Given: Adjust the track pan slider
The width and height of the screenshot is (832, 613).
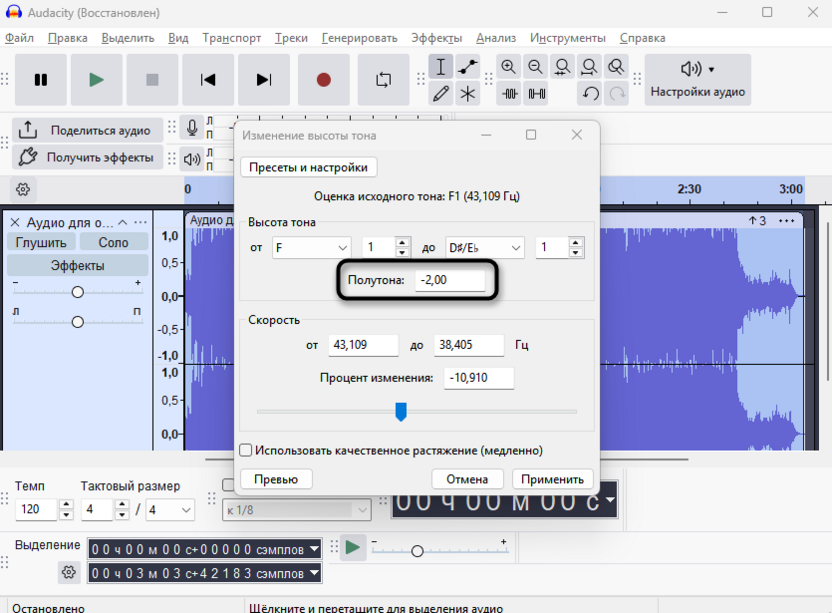Looking at the screenshot, I should coord(77,322).
